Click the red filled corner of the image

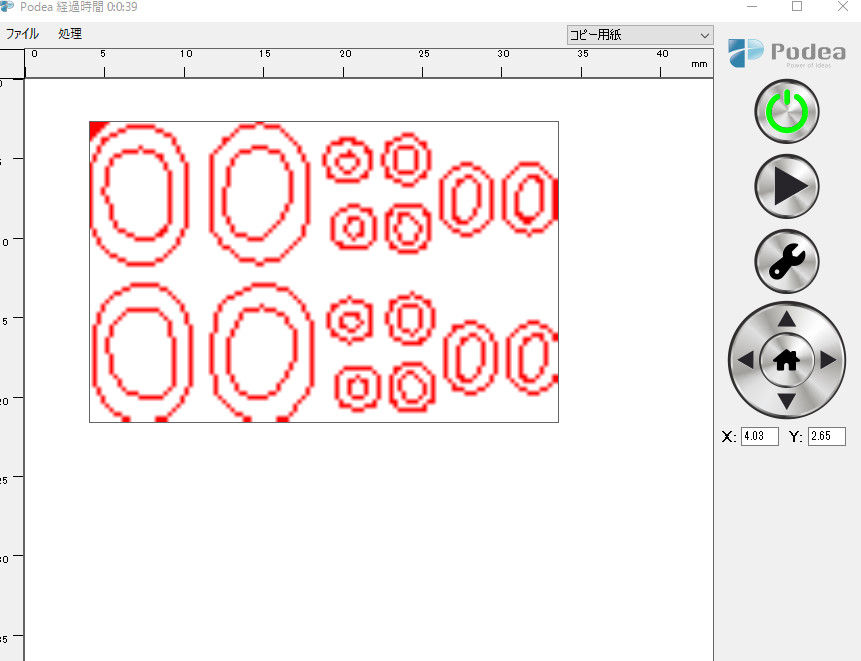click(x=97, y=128)
